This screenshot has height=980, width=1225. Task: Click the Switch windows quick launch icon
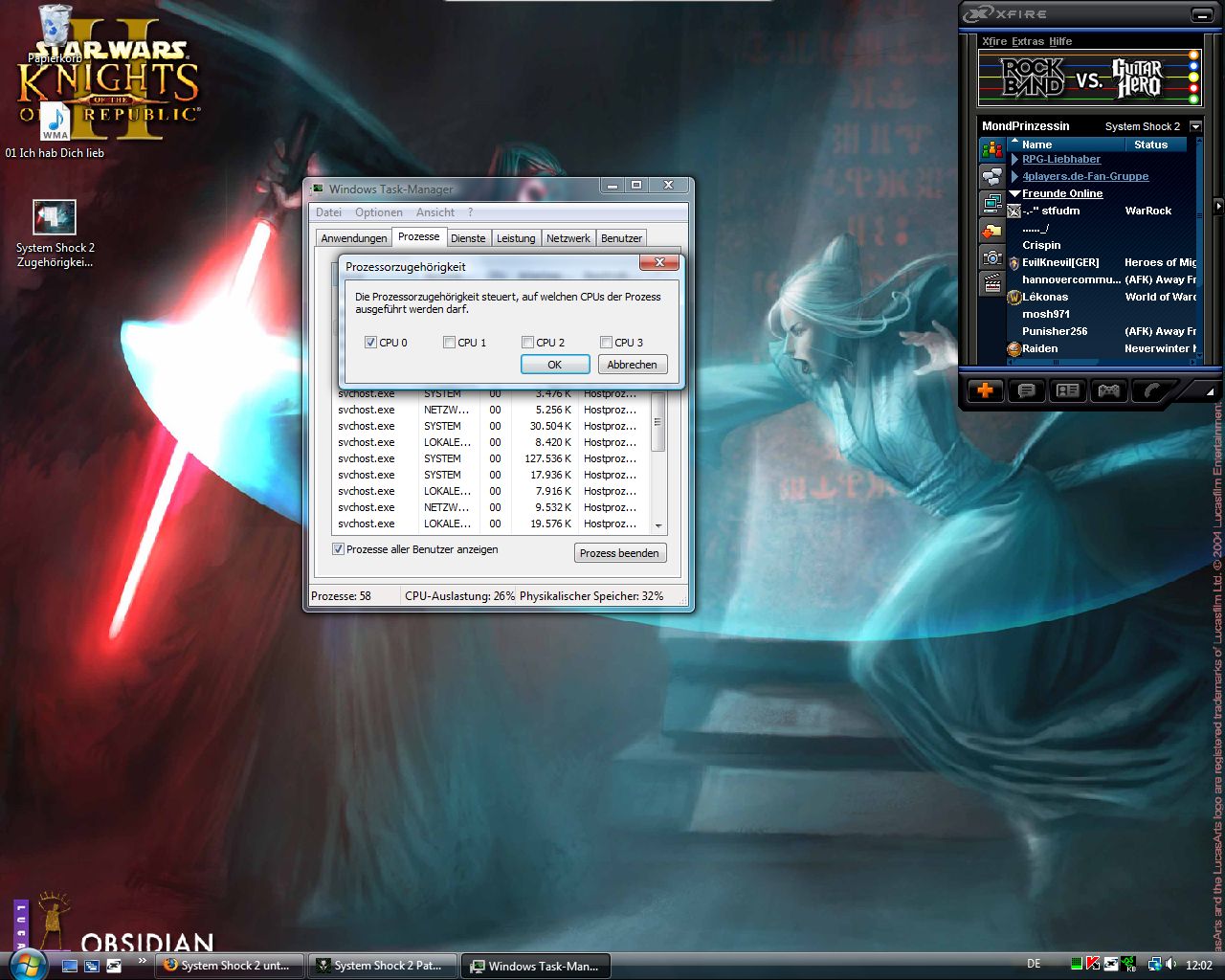click(x=92, y=966)
